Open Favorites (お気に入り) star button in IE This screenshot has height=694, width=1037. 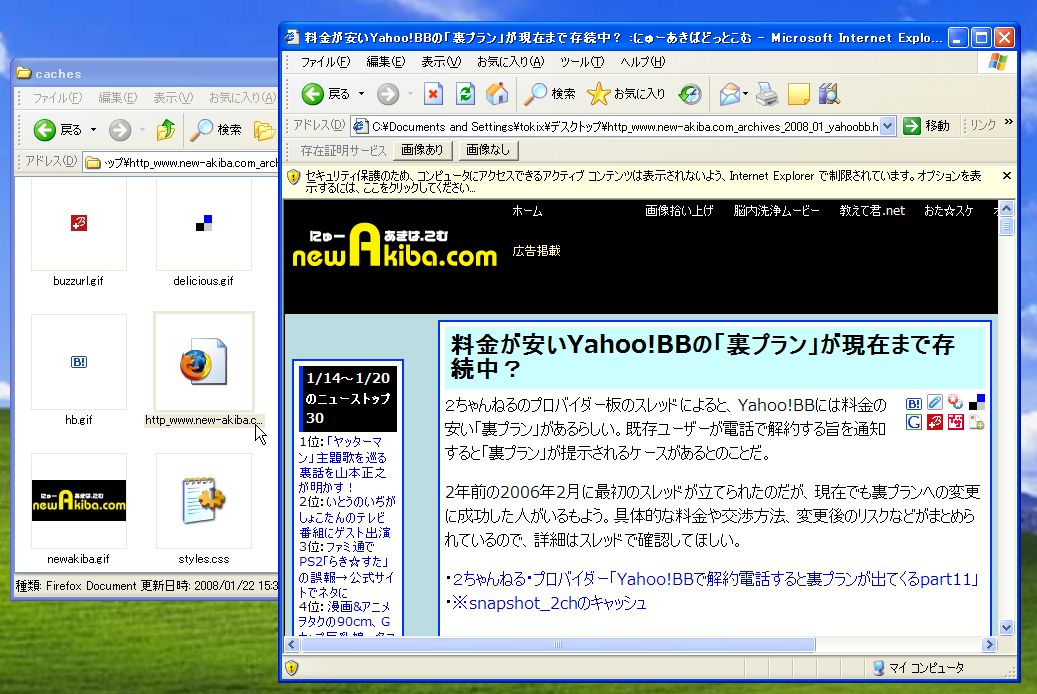click(x=626, y=94)
